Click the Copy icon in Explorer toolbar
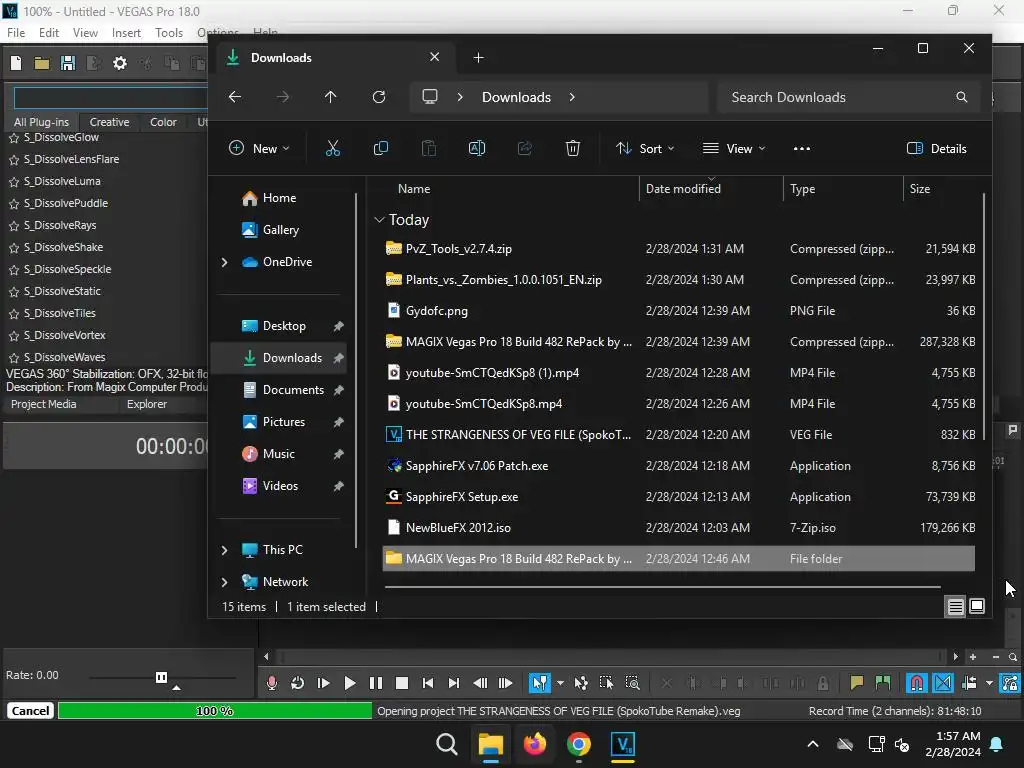The width and height of the screenshot is (1024, 768). [381, 148]
